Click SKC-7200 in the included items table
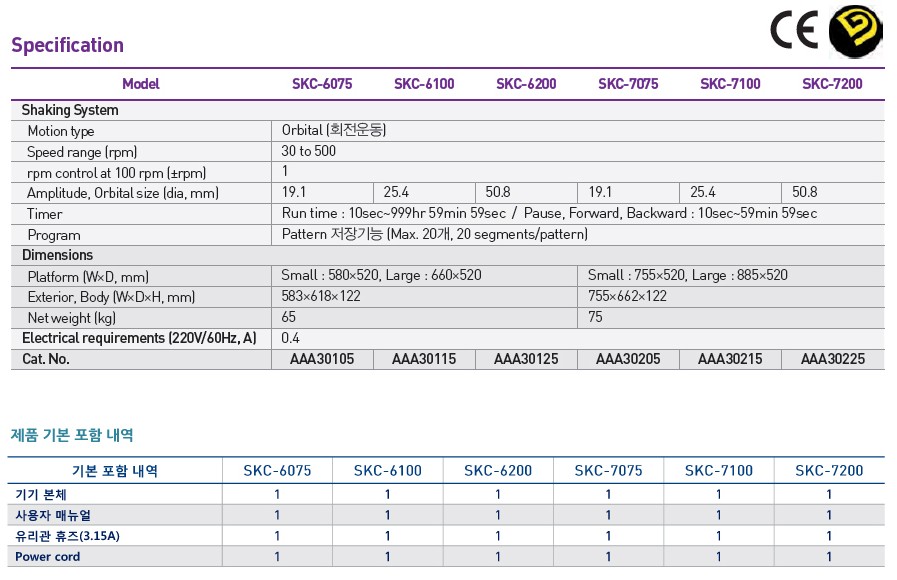 point(829,471)
